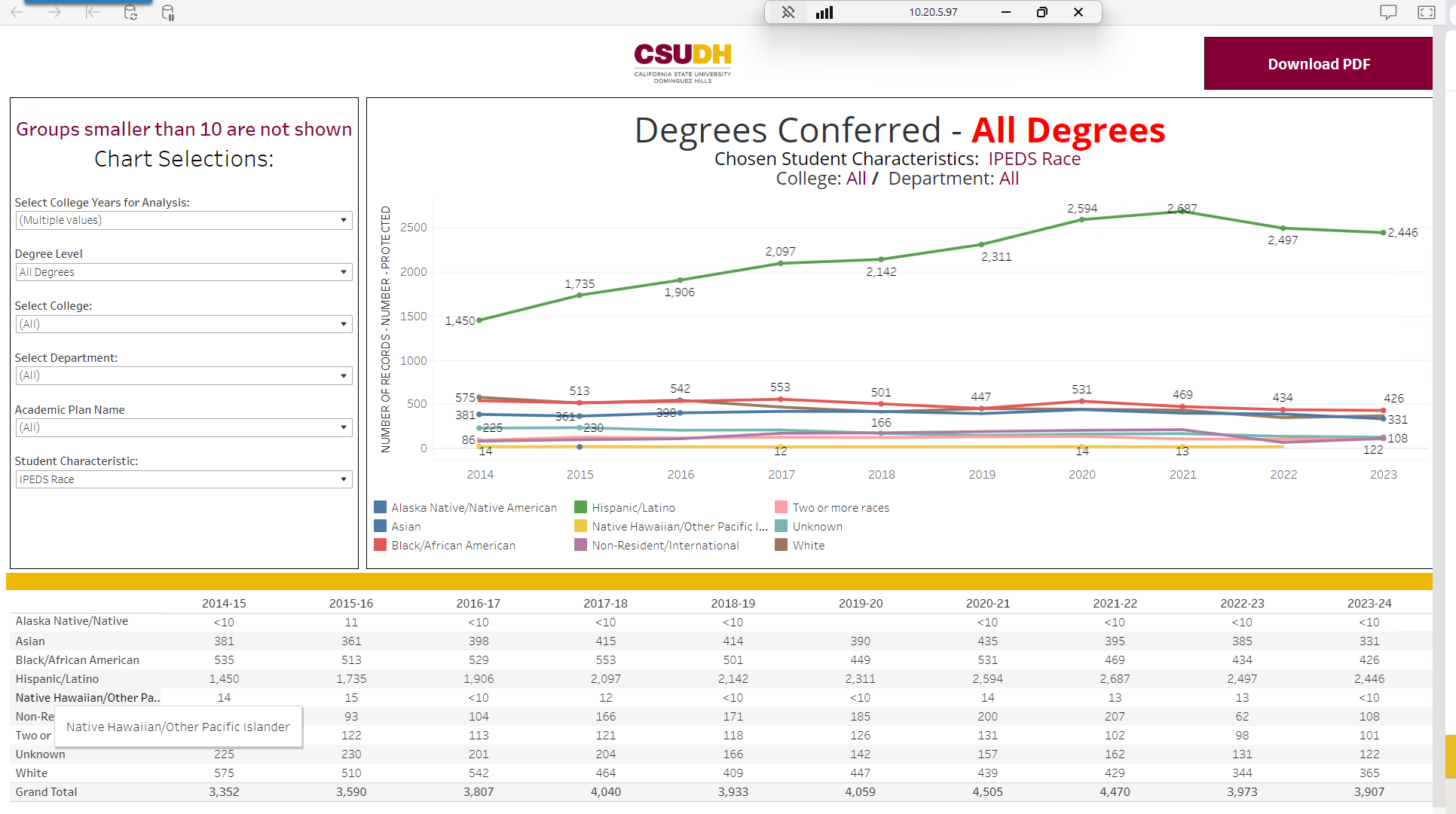
Task: Click the 2,446 Hispanic/Latino 2023 data point
Action: [1383, 233]
